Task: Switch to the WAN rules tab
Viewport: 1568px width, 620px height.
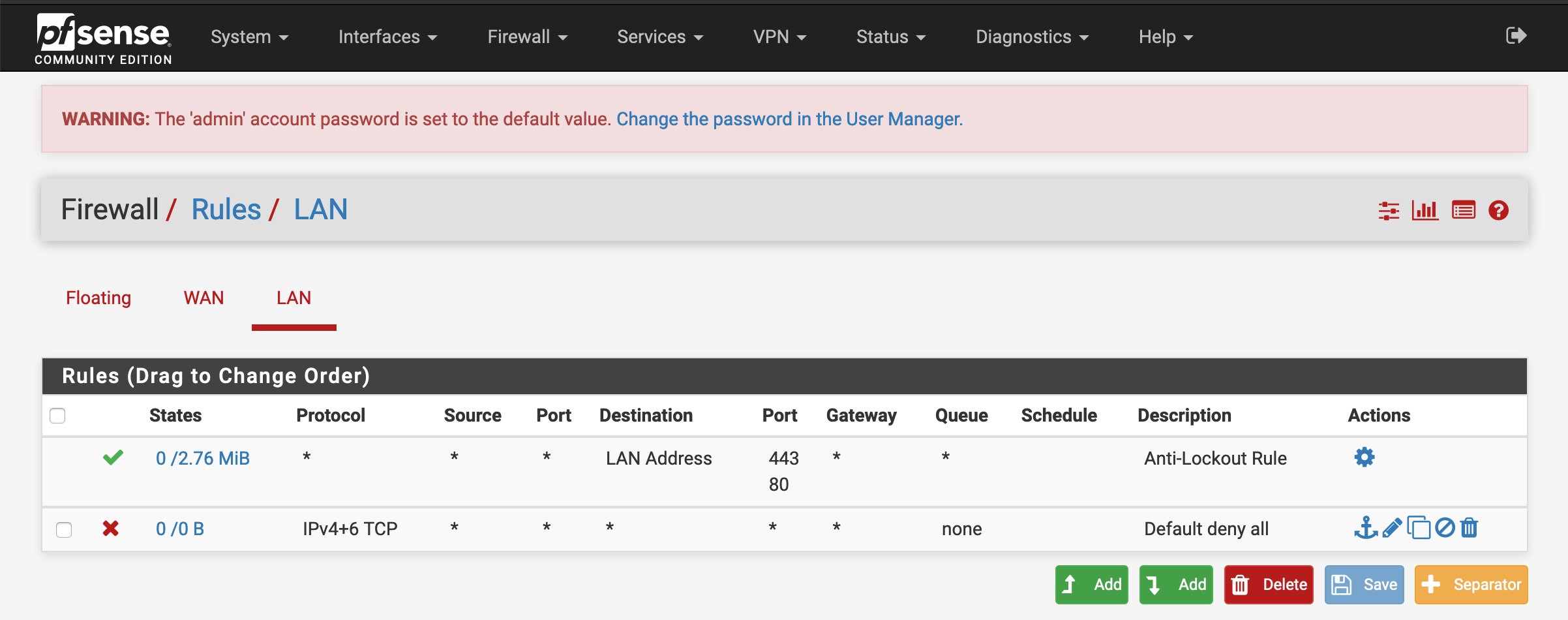Action: pos(204,298)
